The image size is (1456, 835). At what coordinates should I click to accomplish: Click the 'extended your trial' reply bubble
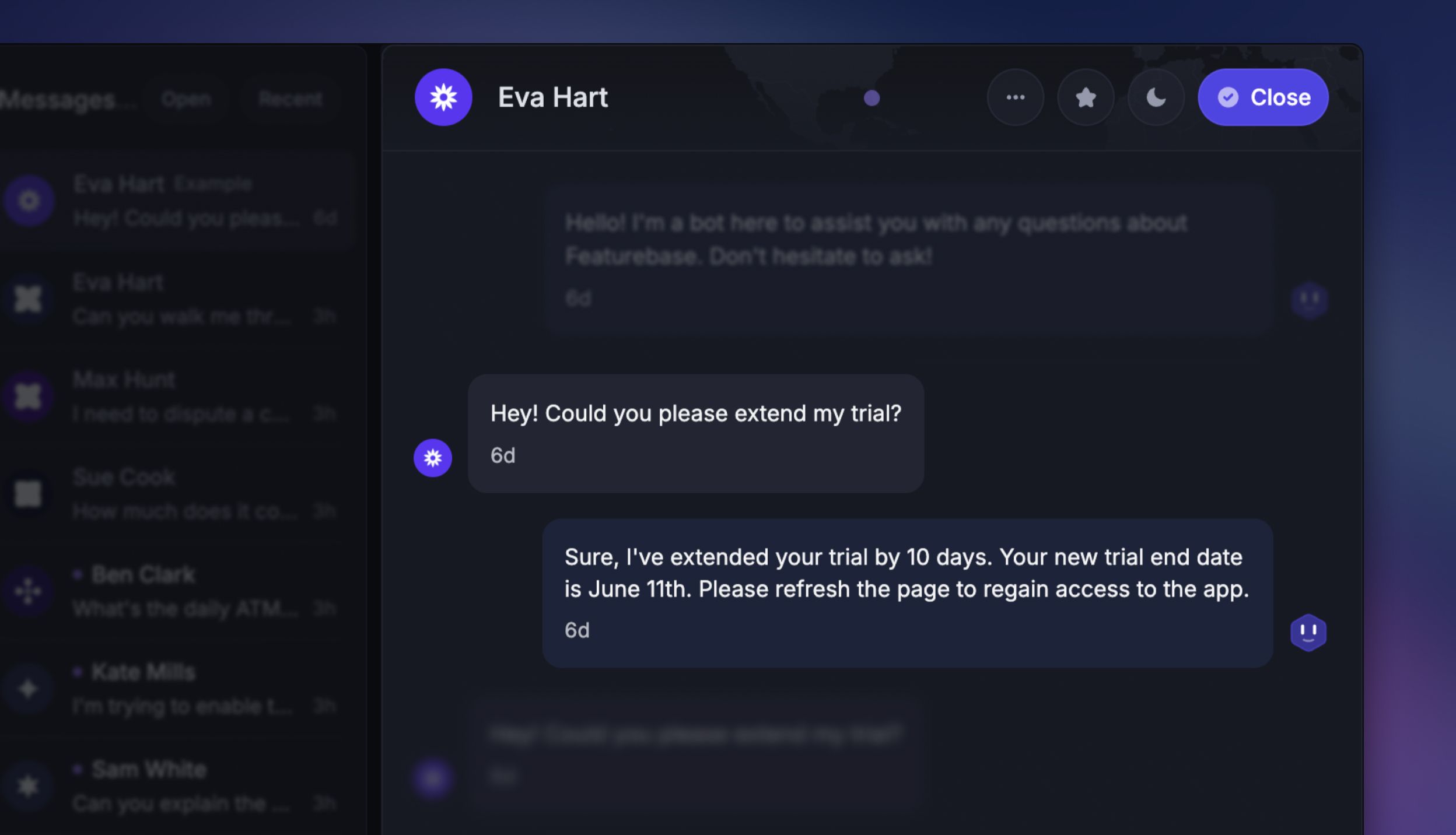pos(907,592)
